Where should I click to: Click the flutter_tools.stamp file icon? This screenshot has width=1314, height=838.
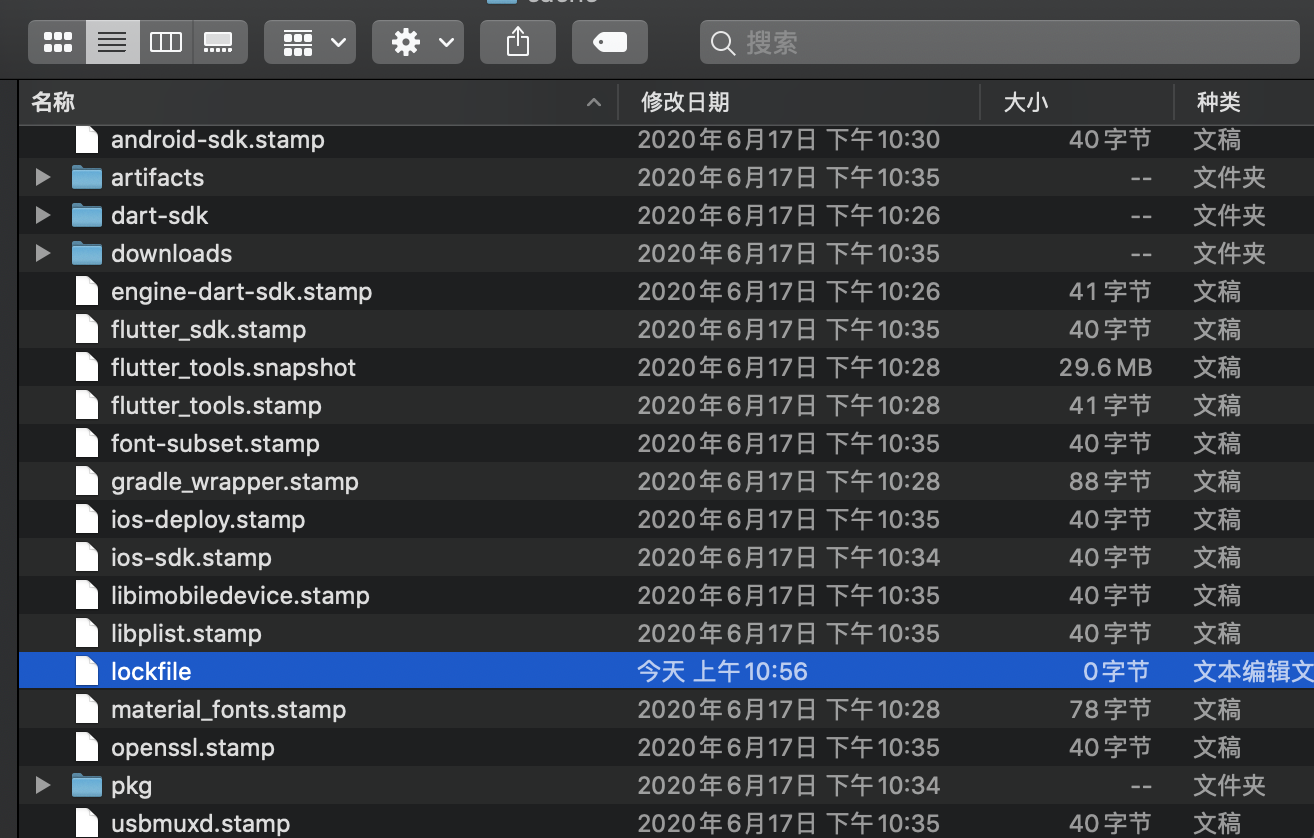pos(88,405)
